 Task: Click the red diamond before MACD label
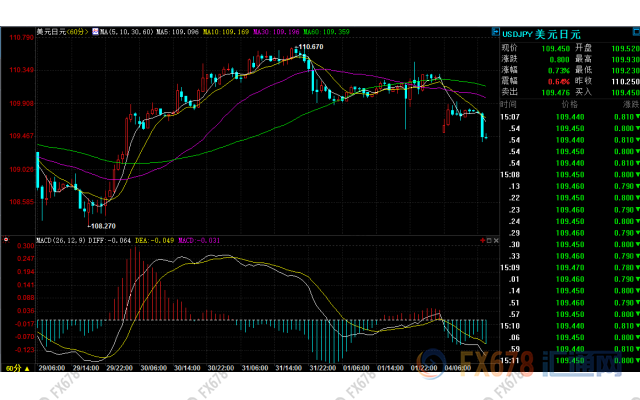[4, 241]
